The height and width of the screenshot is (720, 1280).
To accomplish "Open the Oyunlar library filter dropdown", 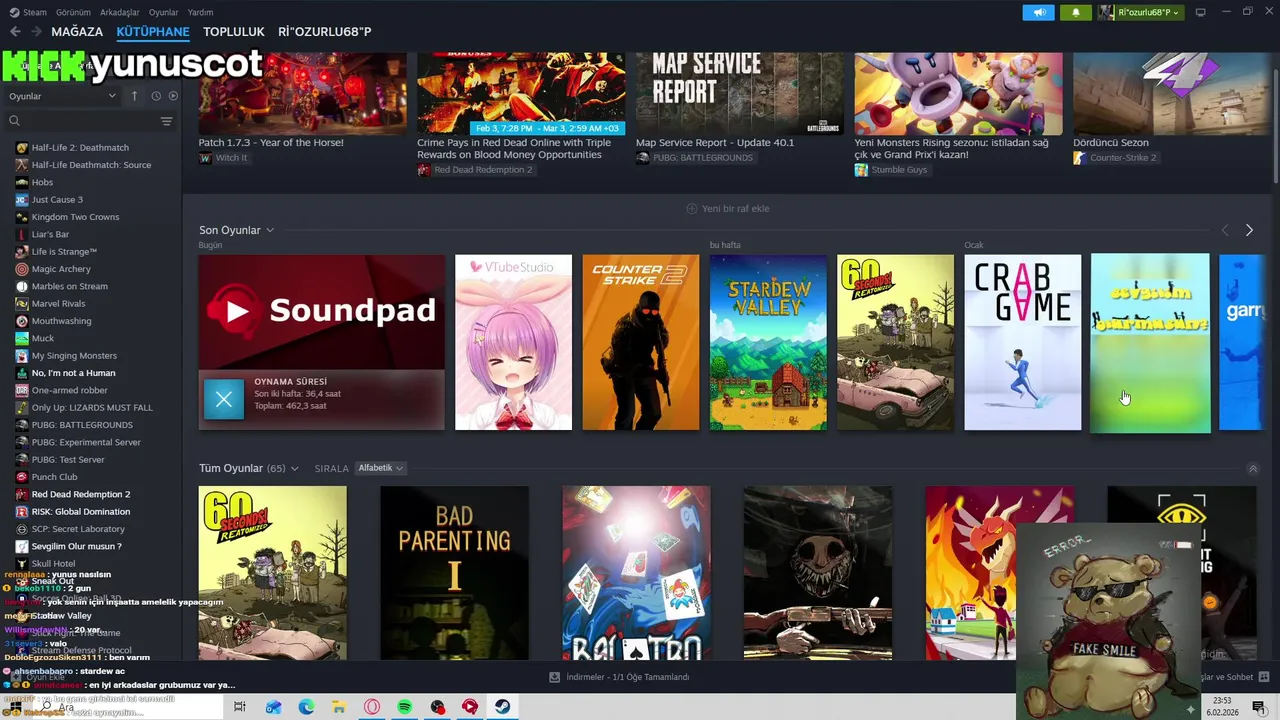I will point(63,96).
